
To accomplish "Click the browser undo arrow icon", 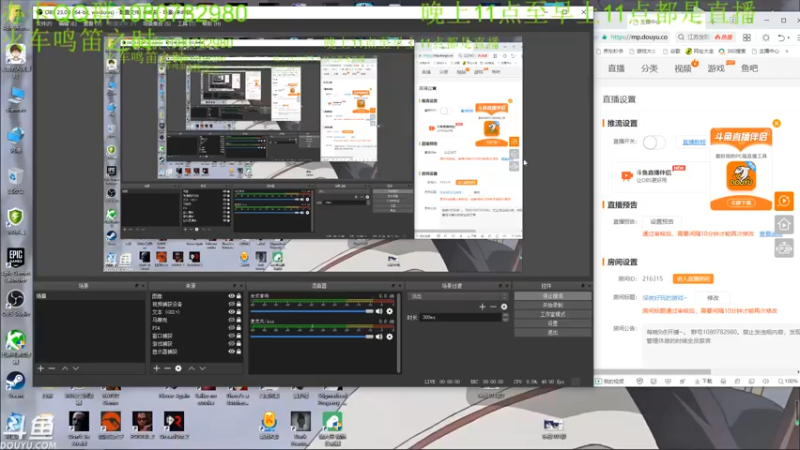I will [x=781, y=37].
